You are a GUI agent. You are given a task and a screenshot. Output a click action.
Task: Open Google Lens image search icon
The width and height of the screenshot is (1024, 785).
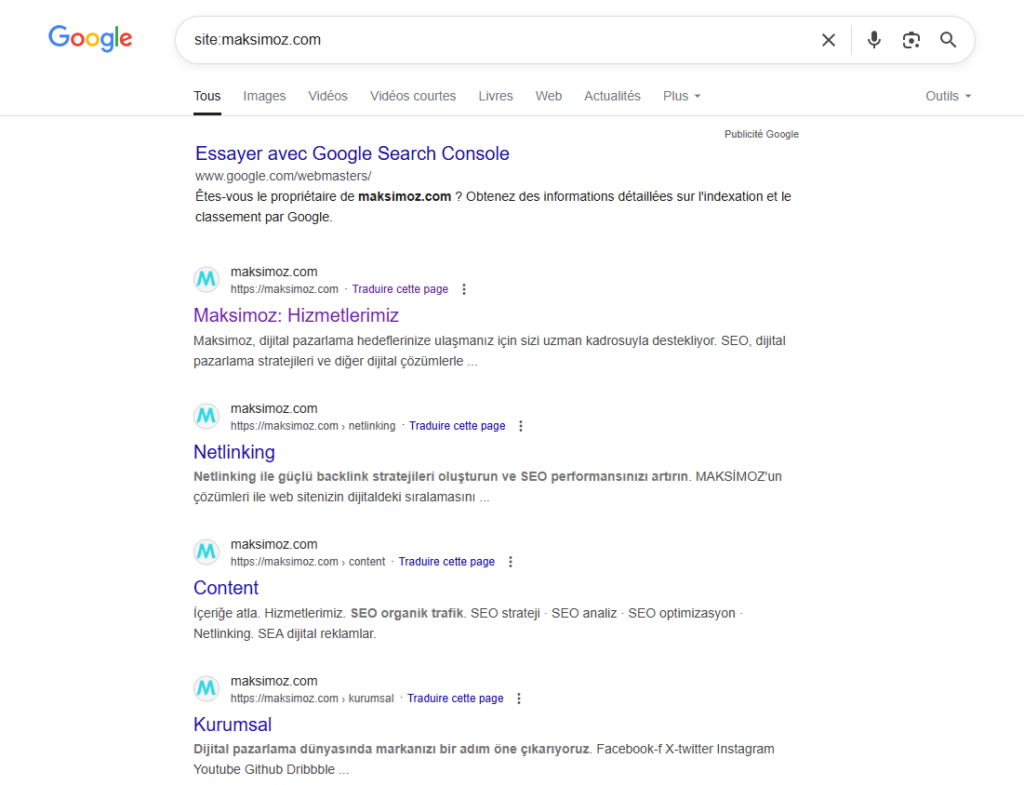[x=911, y=40]
